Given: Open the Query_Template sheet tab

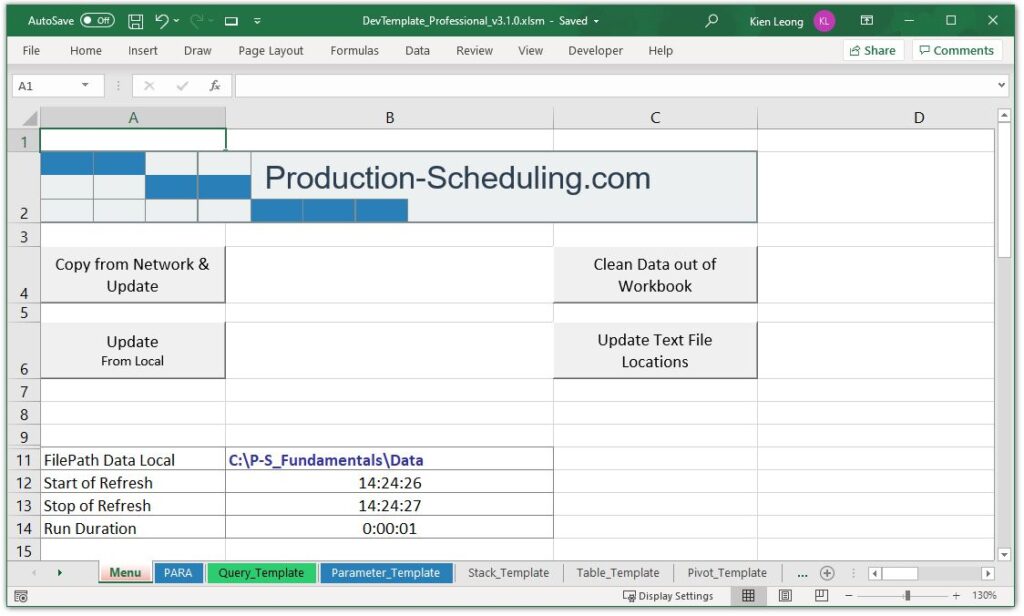Looking at the screenshot, I should [x=261, y=573].
